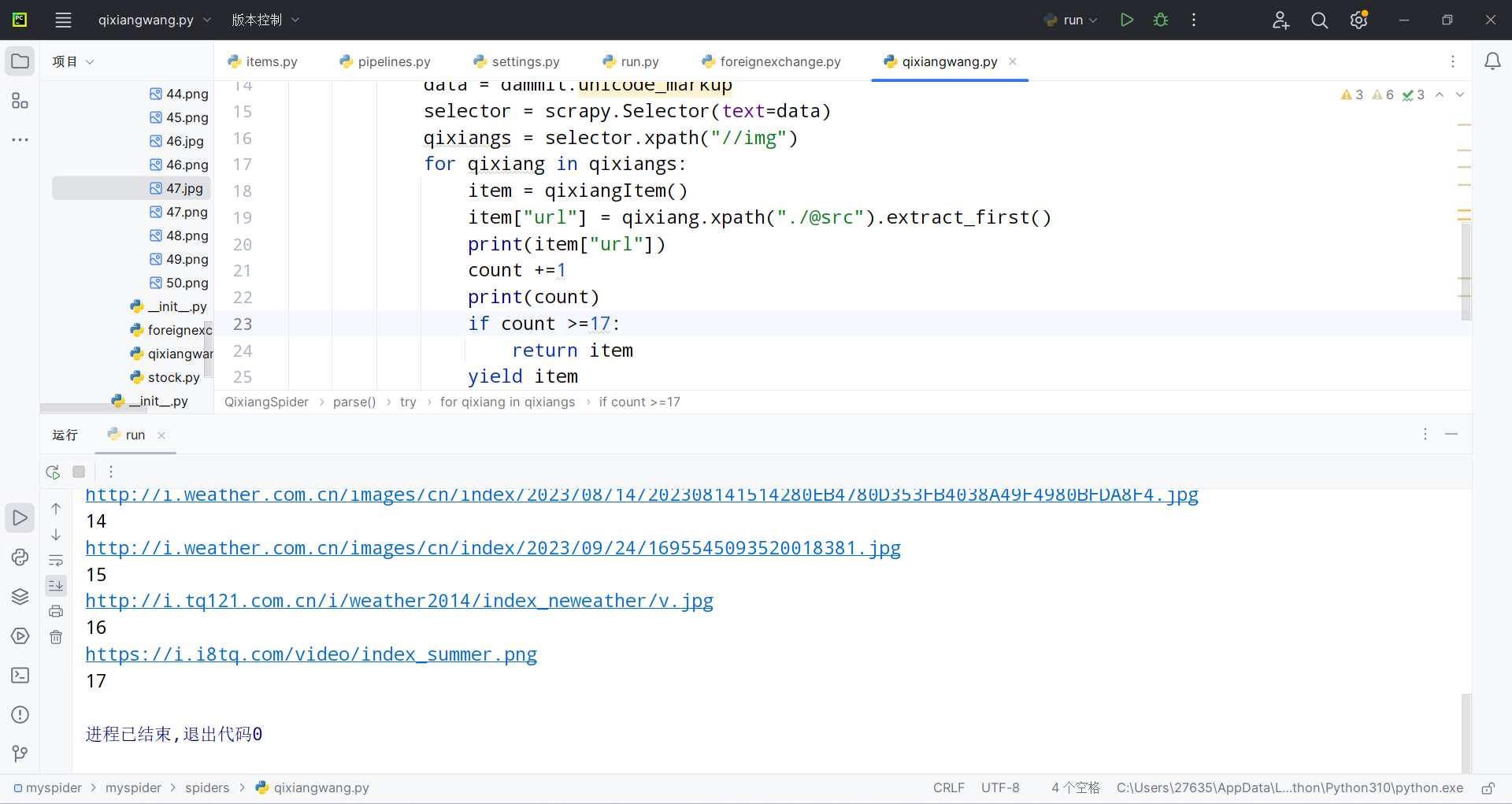The height and width of the screenshot is (804, 1512).
Task: Open Code With Me user icon
Action: pyautogui.click(x=1281, y=20)
